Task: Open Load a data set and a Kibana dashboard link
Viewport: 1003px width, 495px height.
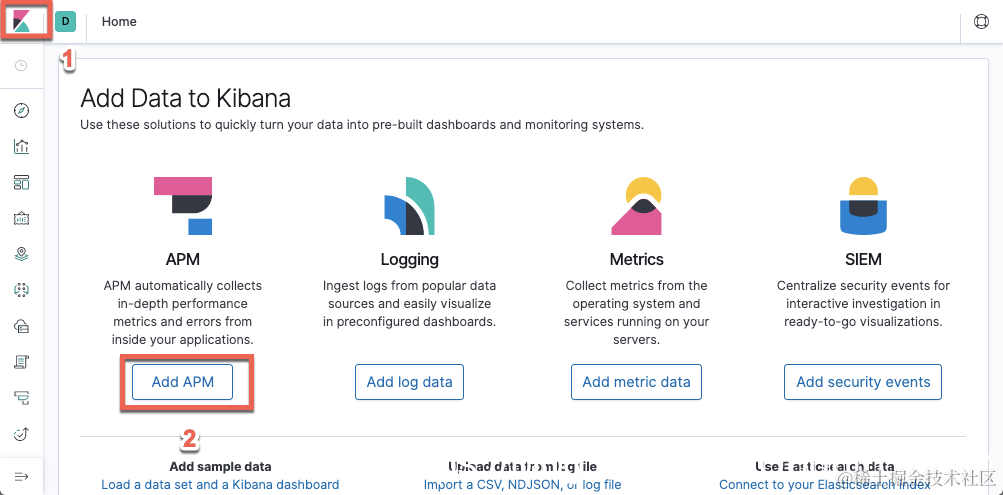Action: click(x=220, y=485)
